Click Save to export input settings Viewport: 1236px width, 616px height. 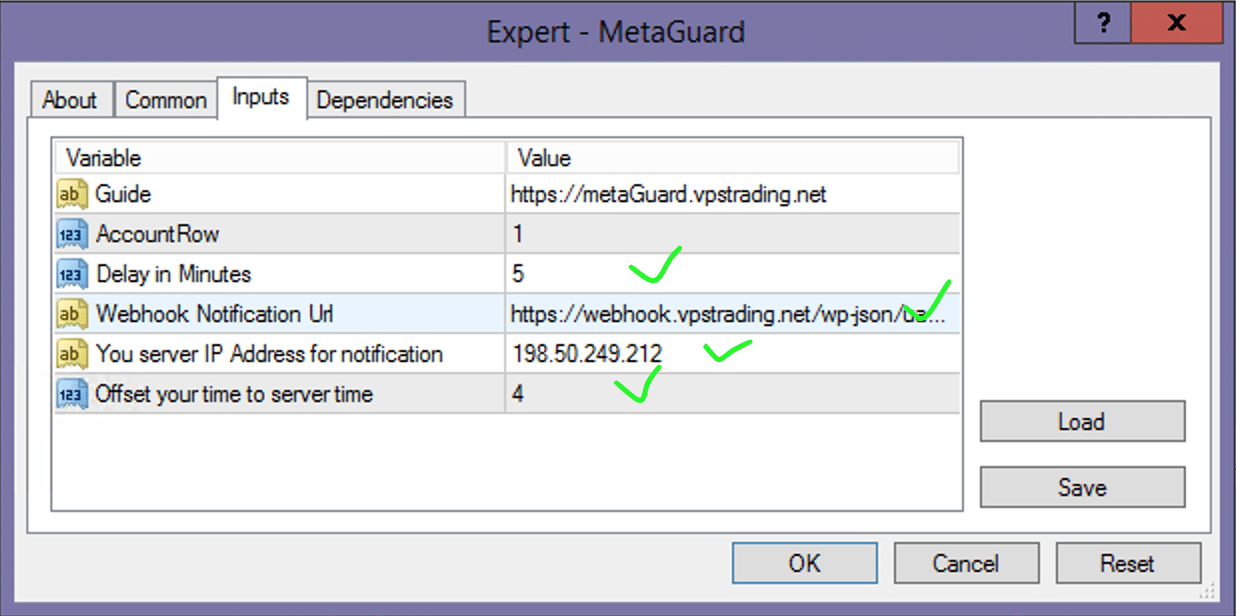[x=1081, y=488]
